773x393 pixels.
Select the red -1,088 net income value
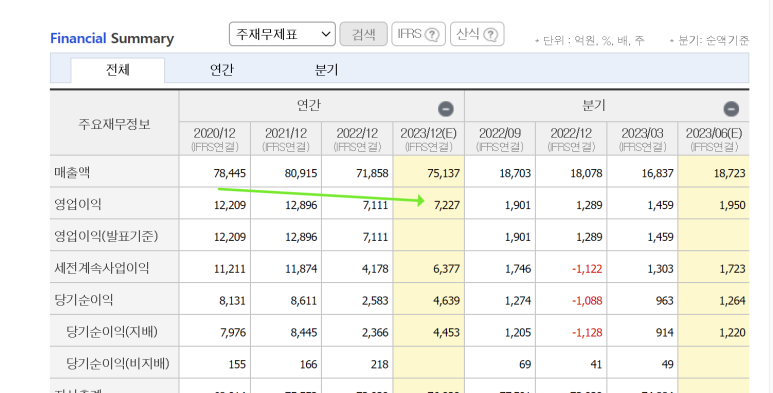587,301
